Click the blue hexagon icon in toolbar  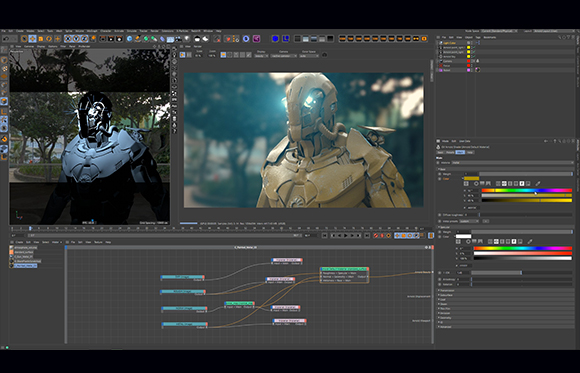tap(275, 38)
